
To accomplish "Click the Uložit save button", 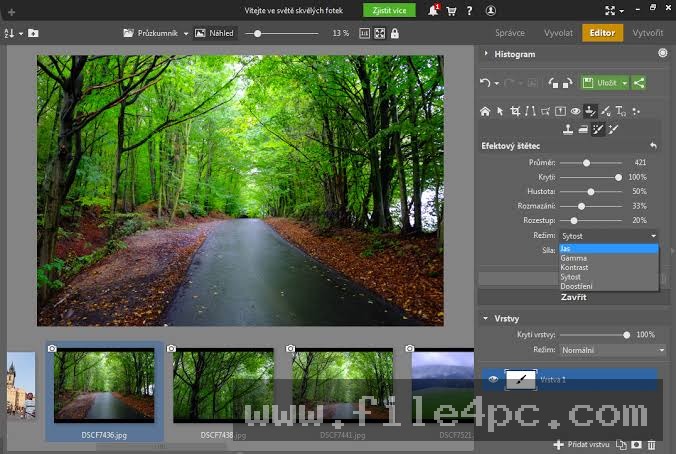I will tap(601, 83).
